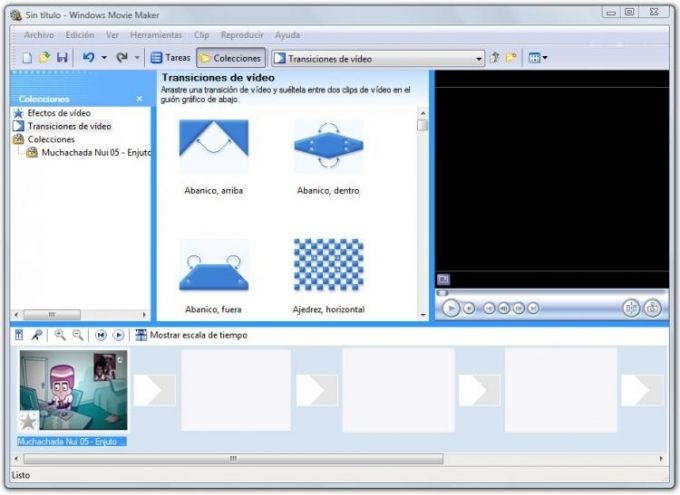Click the Narrate timeline microphone icon
The width and height of the screenshot is (680, 495).
click(x=37, y=335)
